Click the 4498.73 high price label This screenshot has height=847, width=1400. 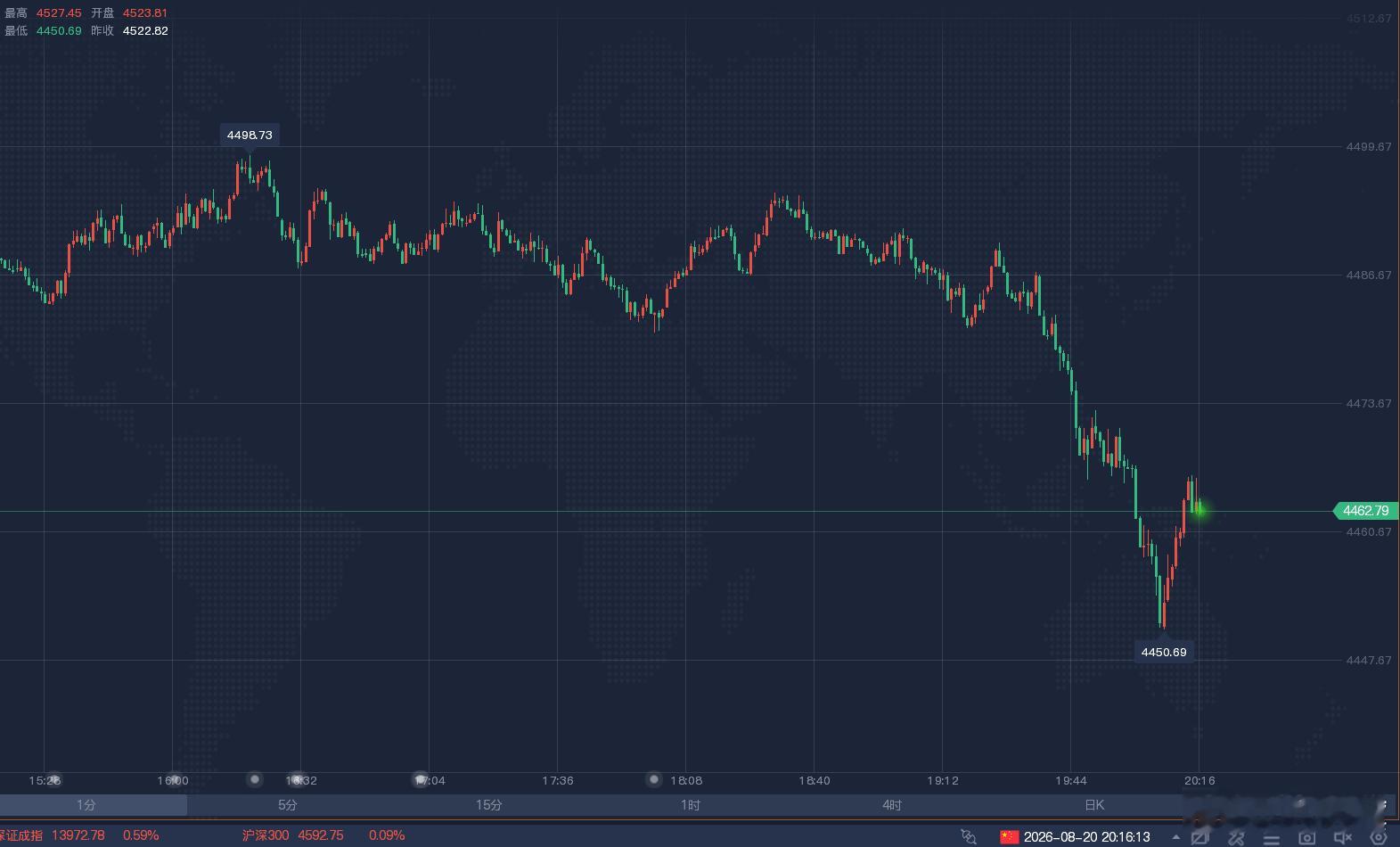click(x=250, y=135)
